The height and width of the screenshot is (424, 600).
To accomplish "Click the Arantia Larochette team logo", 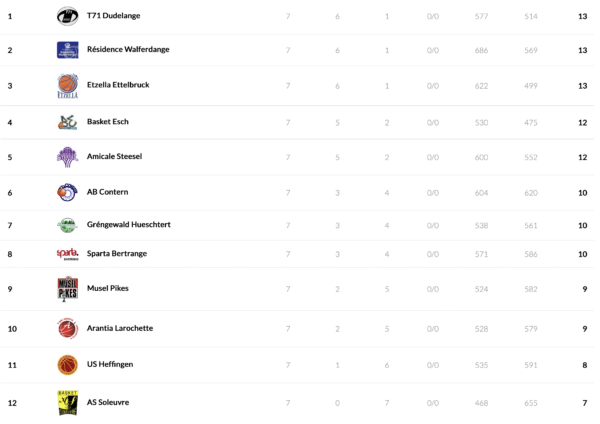I will 67,328.
